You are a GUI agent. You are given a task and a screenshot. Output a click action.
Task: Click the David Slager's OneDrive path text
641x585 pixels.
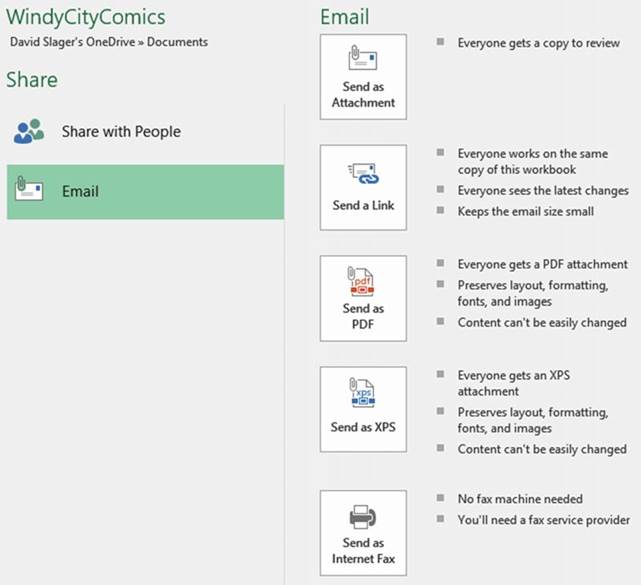[109, 42]
